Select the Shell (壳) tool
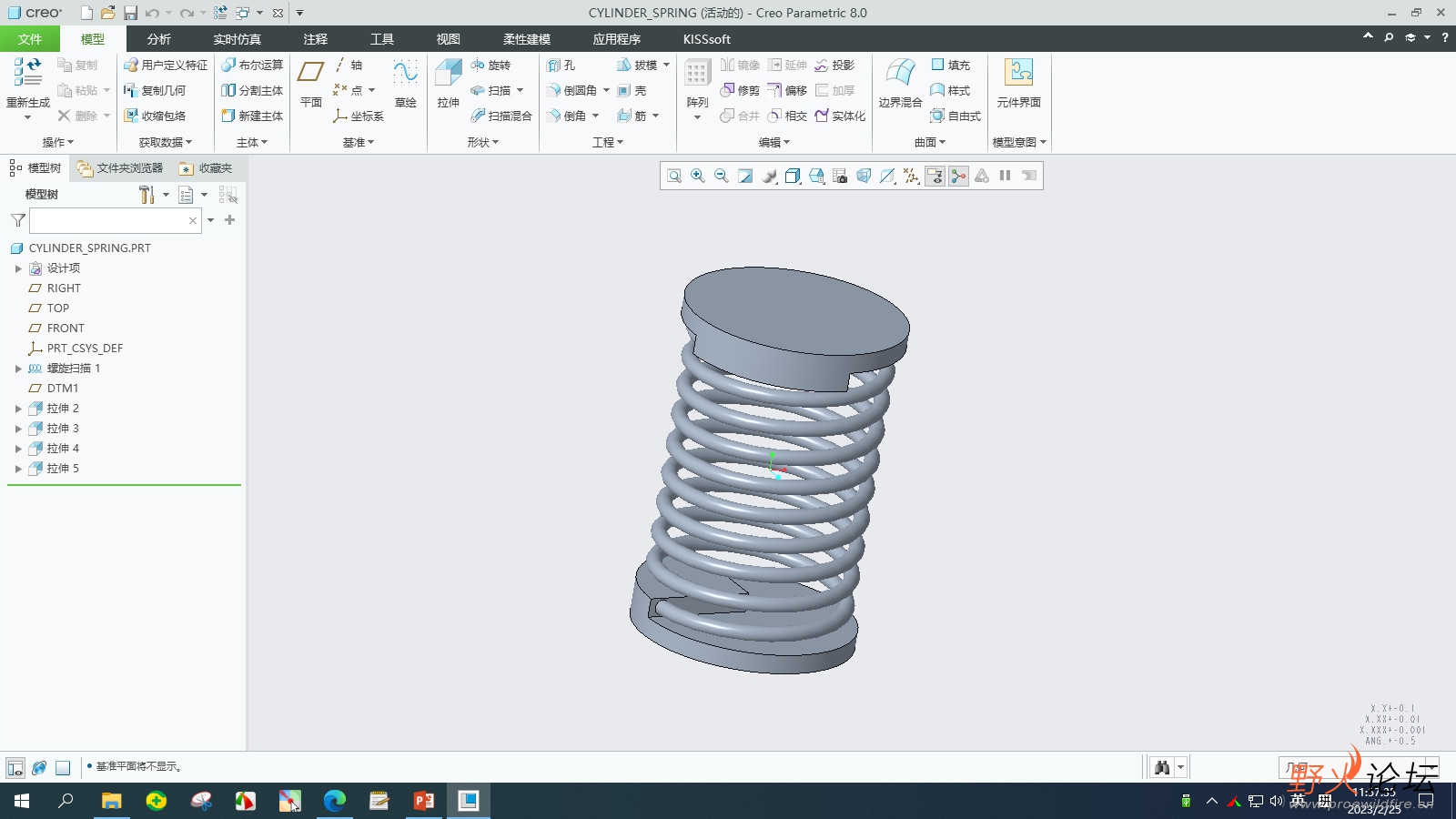1456x819 pixels. pyautogui.click(x=632, y=91)
